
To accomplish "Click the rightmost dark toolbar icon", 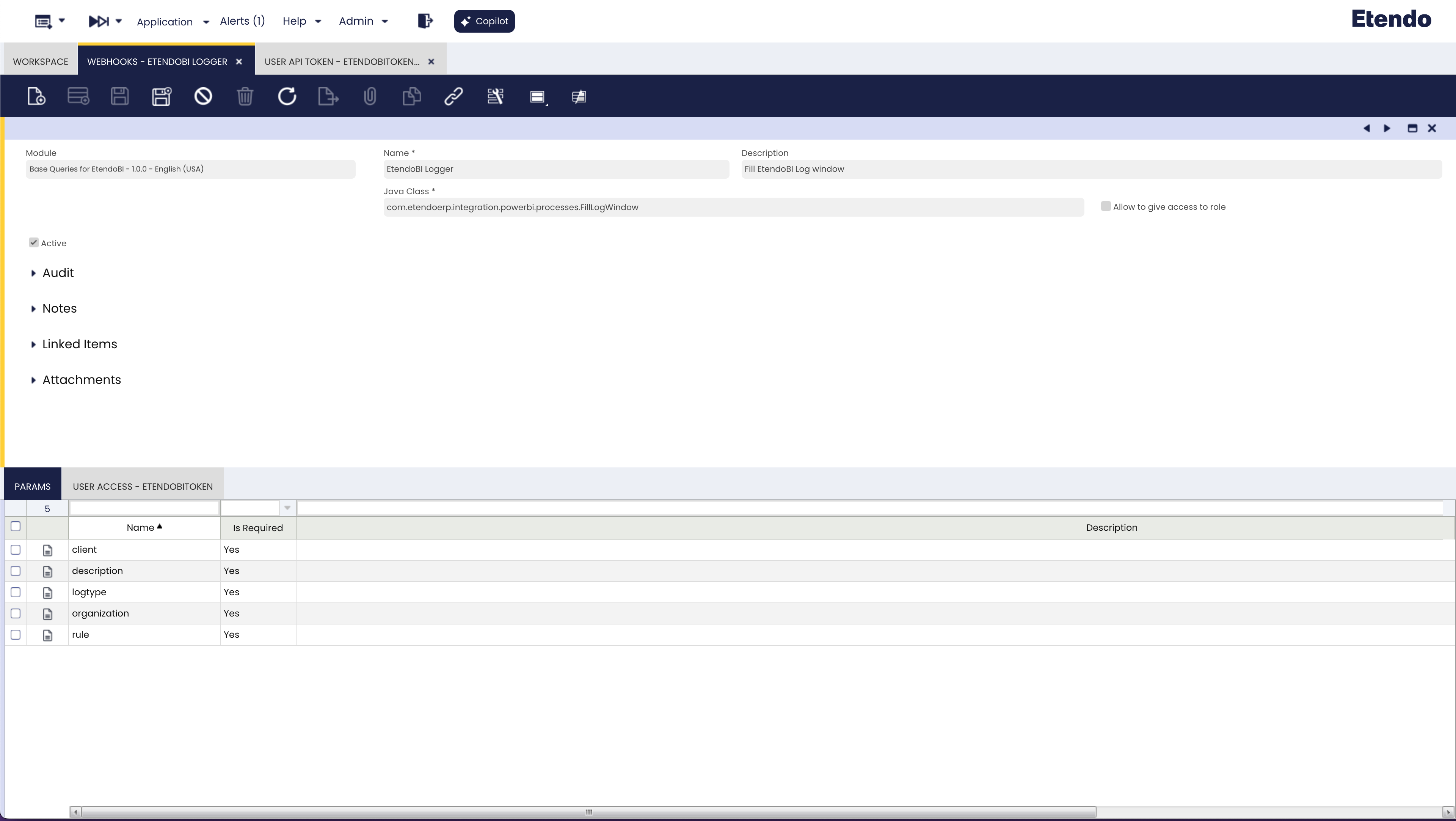I will (x=579, y=97).
